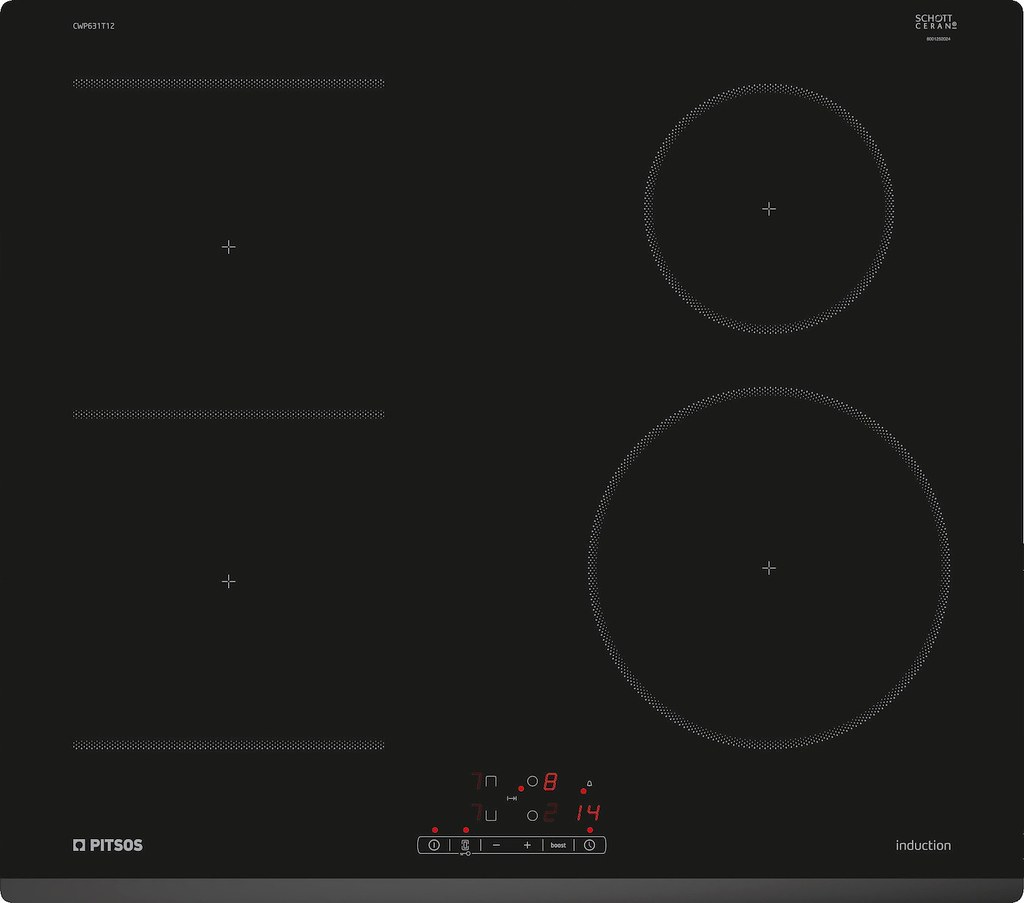Tap the timer clock icon
The width and height of the screenshot is (1024, 903).
[590, 845]
